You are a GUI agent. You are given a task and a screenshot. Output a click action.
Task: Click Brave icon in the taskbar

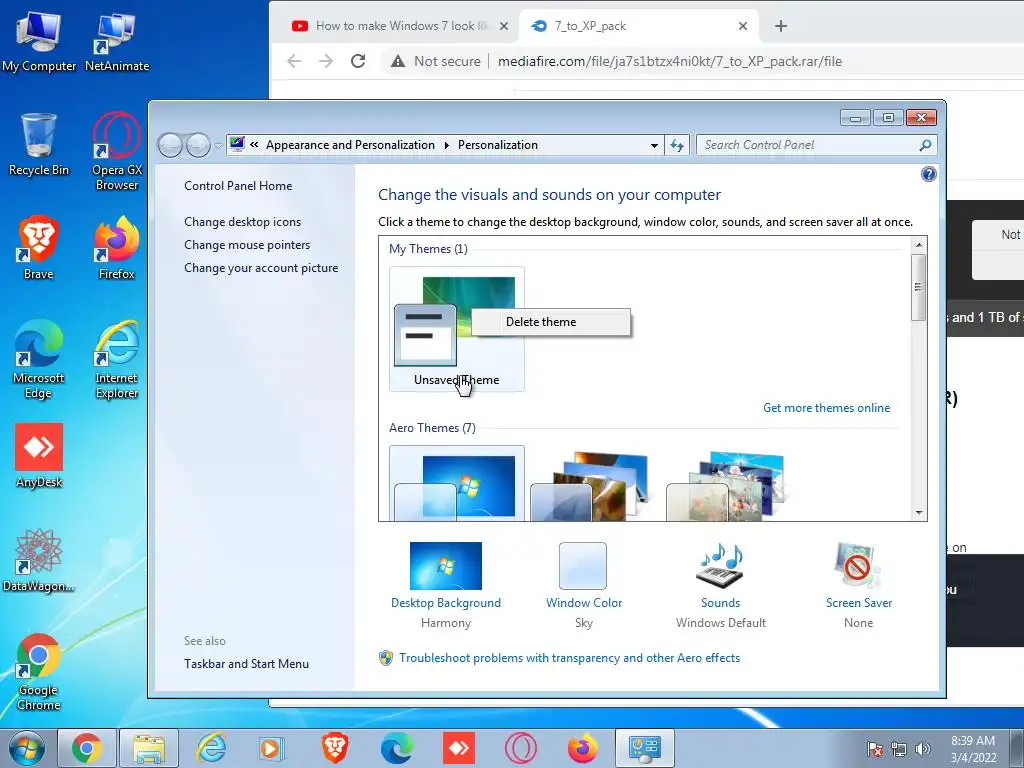(x=334, y=748)
